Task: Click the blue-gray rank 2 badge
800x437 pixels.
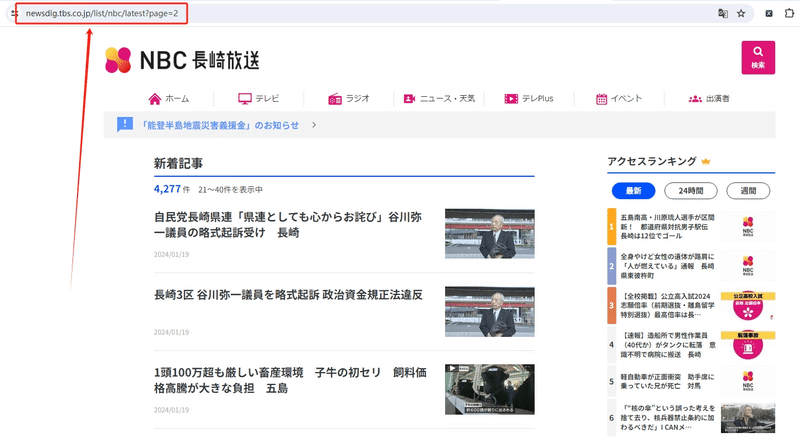Action: [611, 266]
